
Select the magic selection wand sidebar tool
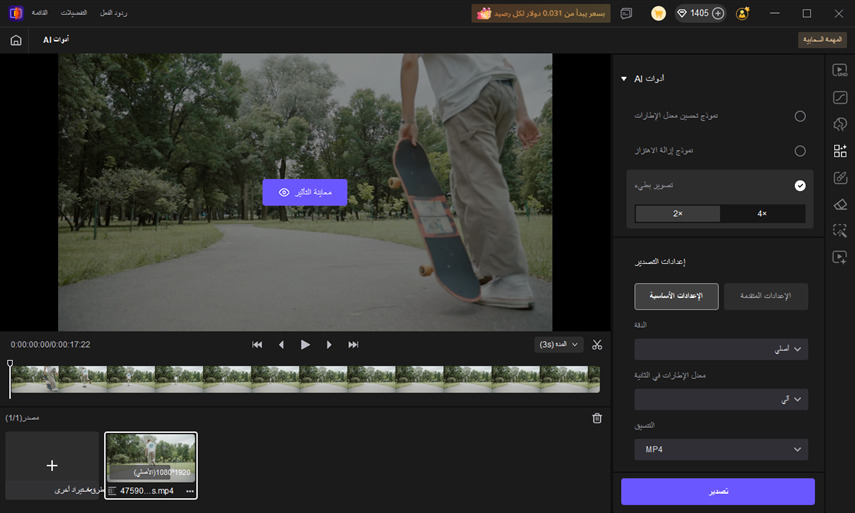tap(840, 231)
